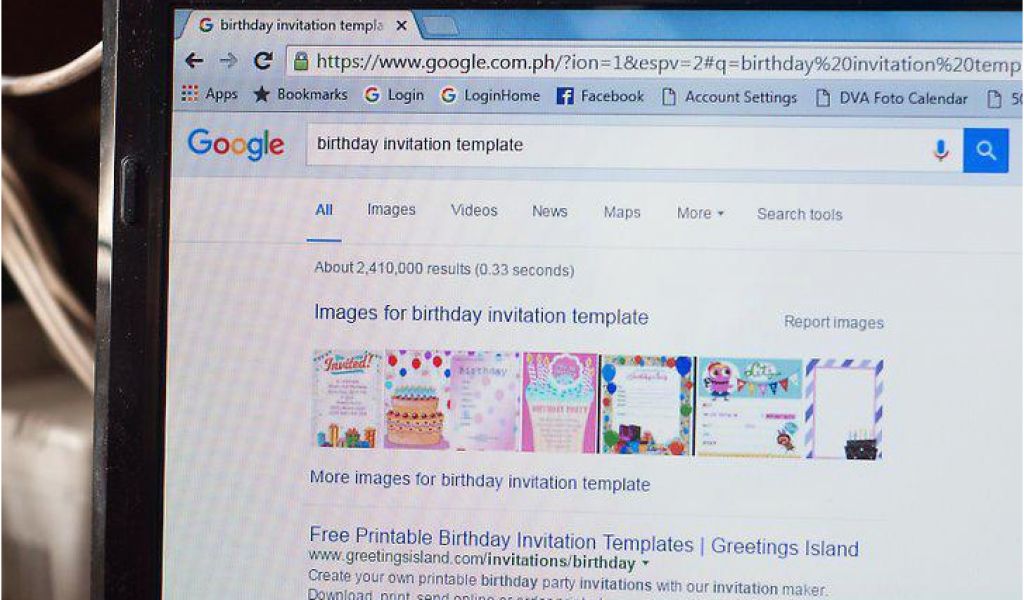Reload the page with the refresh icon
Screen dimensions: 1024x600
pos(263,61)
